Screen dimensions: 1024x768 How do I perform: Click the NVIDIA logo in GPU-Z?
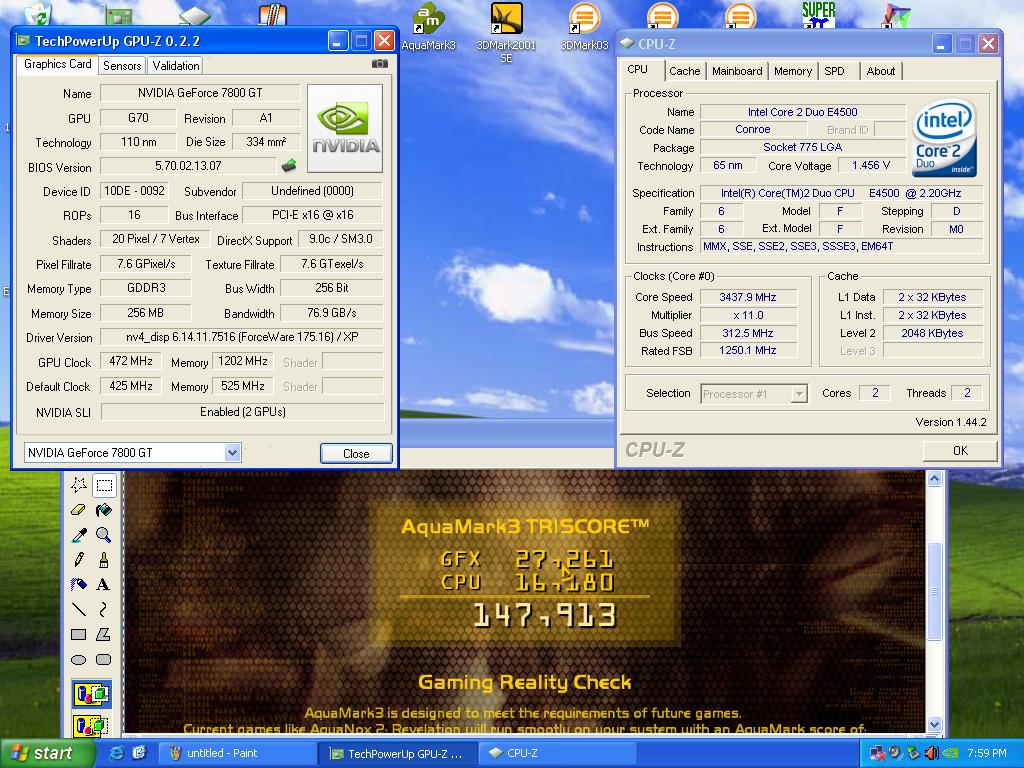point(345,128)
